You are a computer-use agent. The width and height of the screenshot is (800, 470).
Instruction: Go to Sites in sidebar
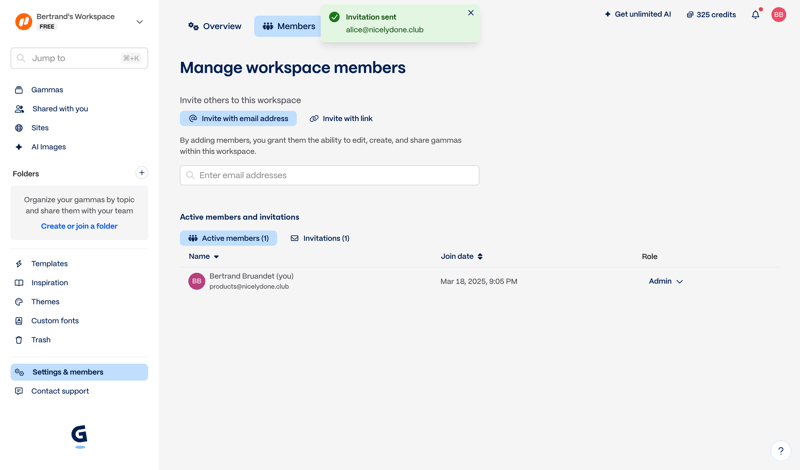[x=40, y=128]
